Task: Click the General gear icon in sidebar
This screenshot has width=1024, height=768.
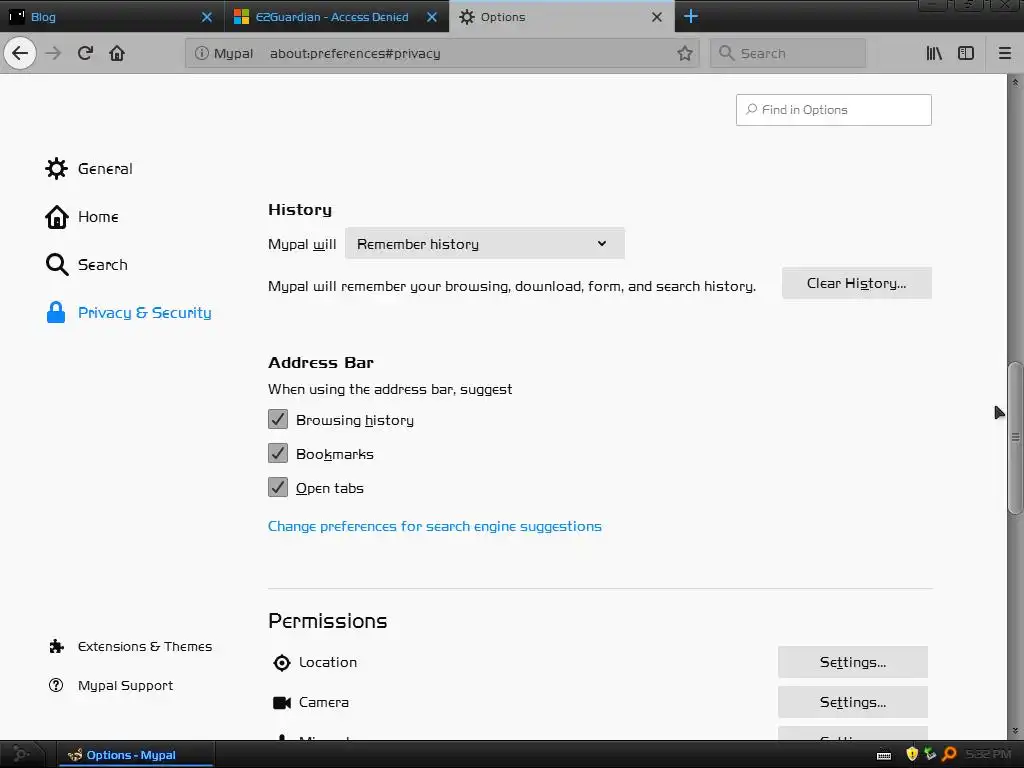Action: tap(56, 168)
